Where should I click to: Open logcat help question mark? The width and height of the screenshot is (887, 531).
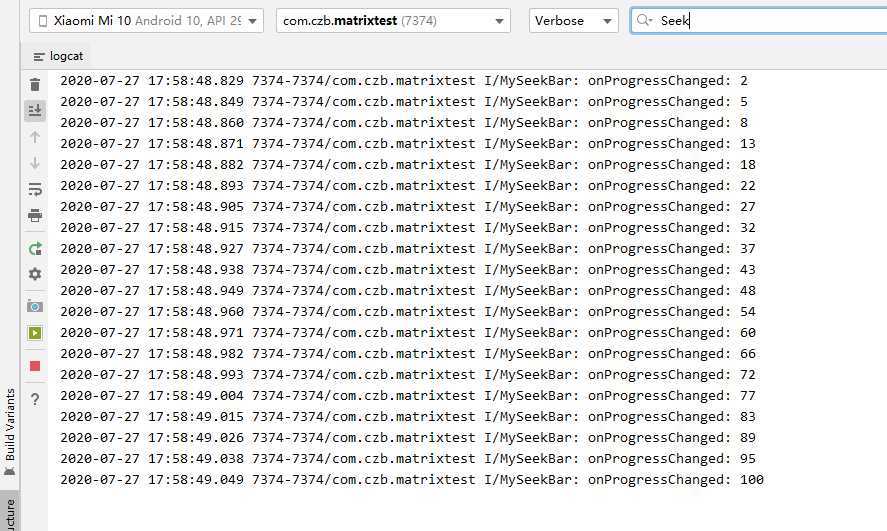pyautogui.click(x=35, y=399)
